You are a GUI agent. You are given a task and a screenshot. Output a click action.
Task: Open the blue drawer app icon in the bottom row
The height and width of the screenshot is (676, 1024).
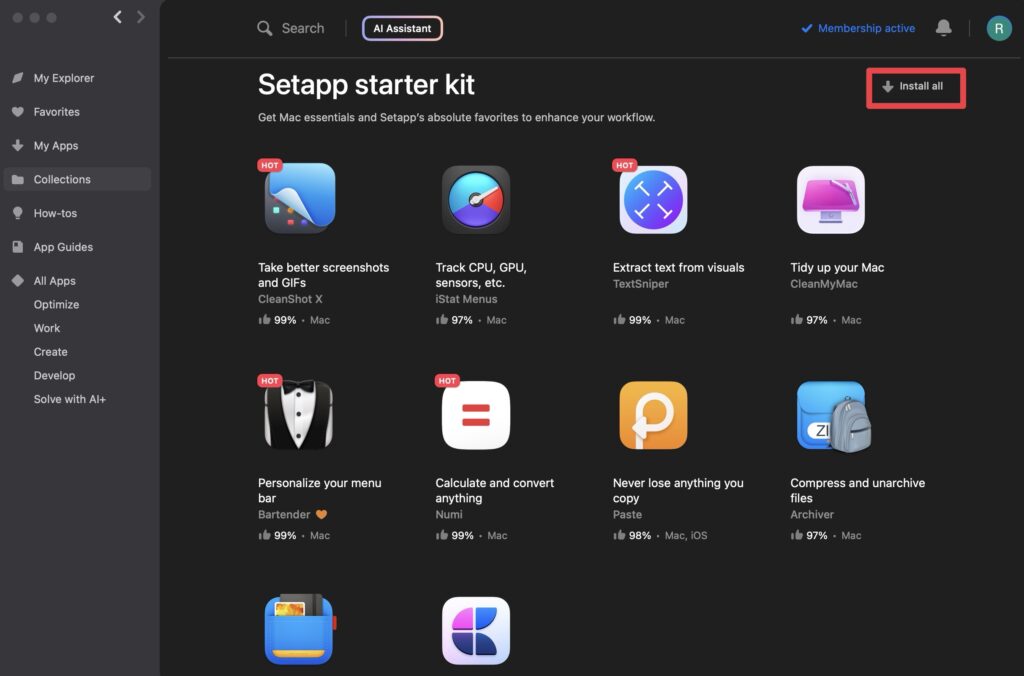[300, 629]
